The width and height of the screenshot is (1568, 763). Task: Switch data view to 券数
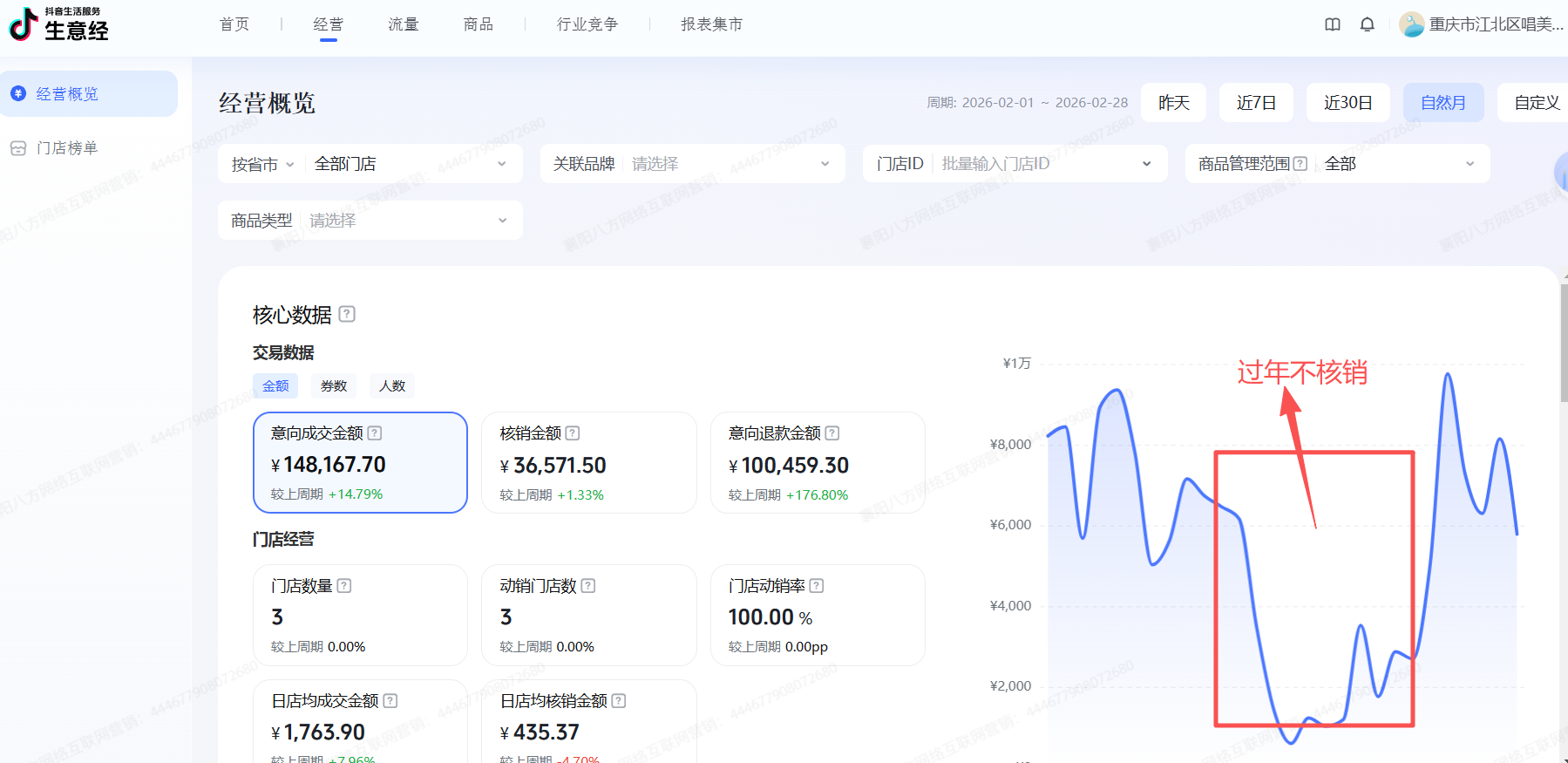[334, 386]
